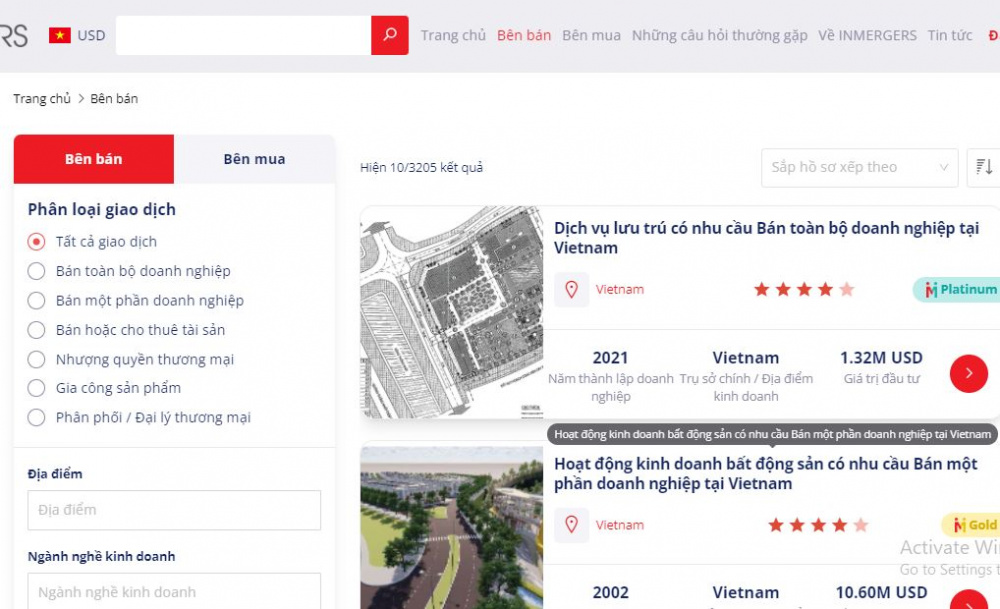Open Tin tức menu item
The height and width of the screenshot is (609, 1000).
pyautogui.click(x=950, y=36)
